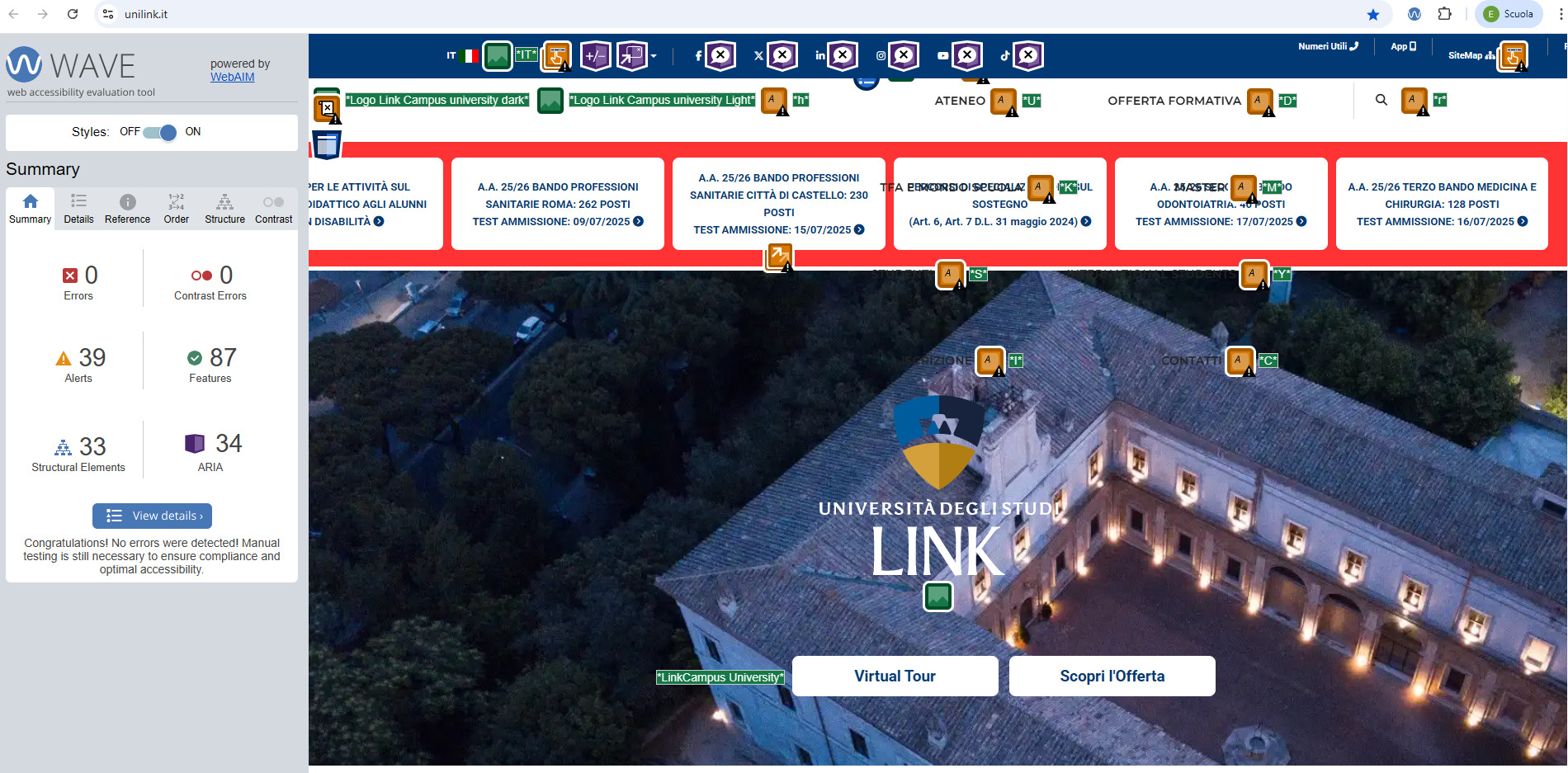
Task: Click the green alt-text icon beside IT flag
Action: point(498,56)
